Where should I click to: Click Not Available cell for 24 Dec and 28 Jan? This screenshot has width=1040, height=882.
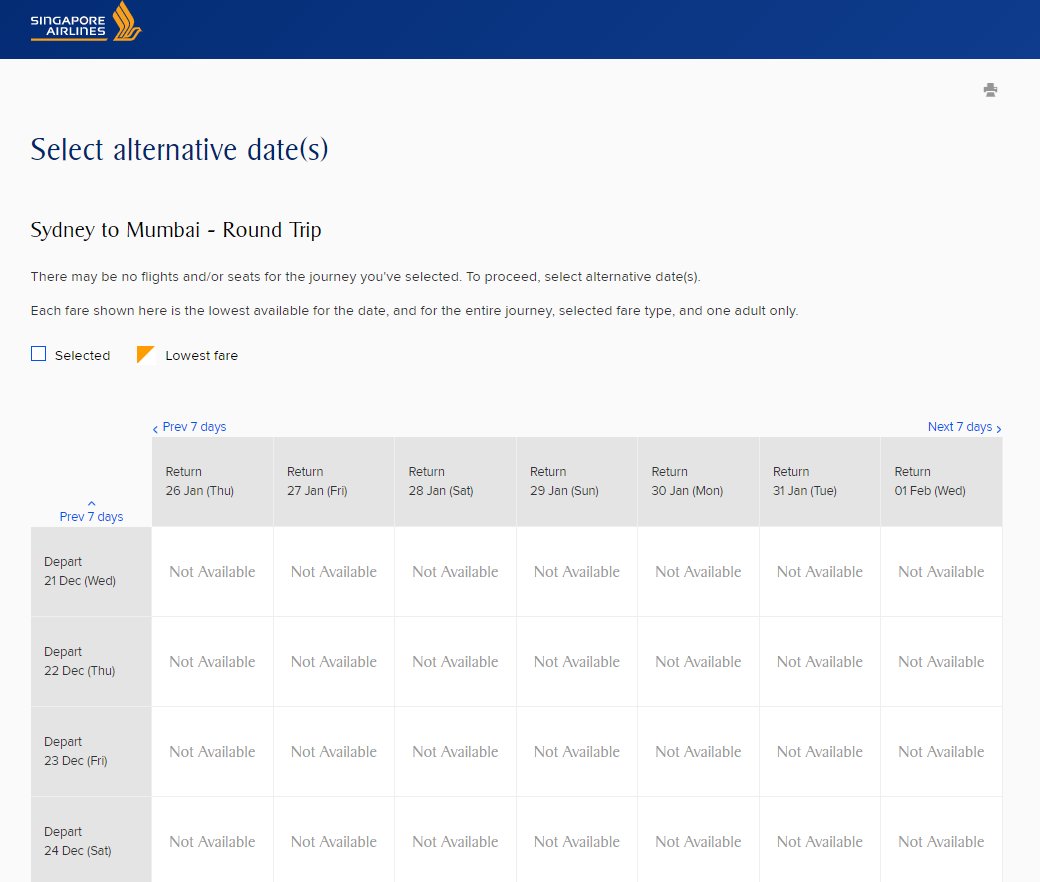pos(455,841)
